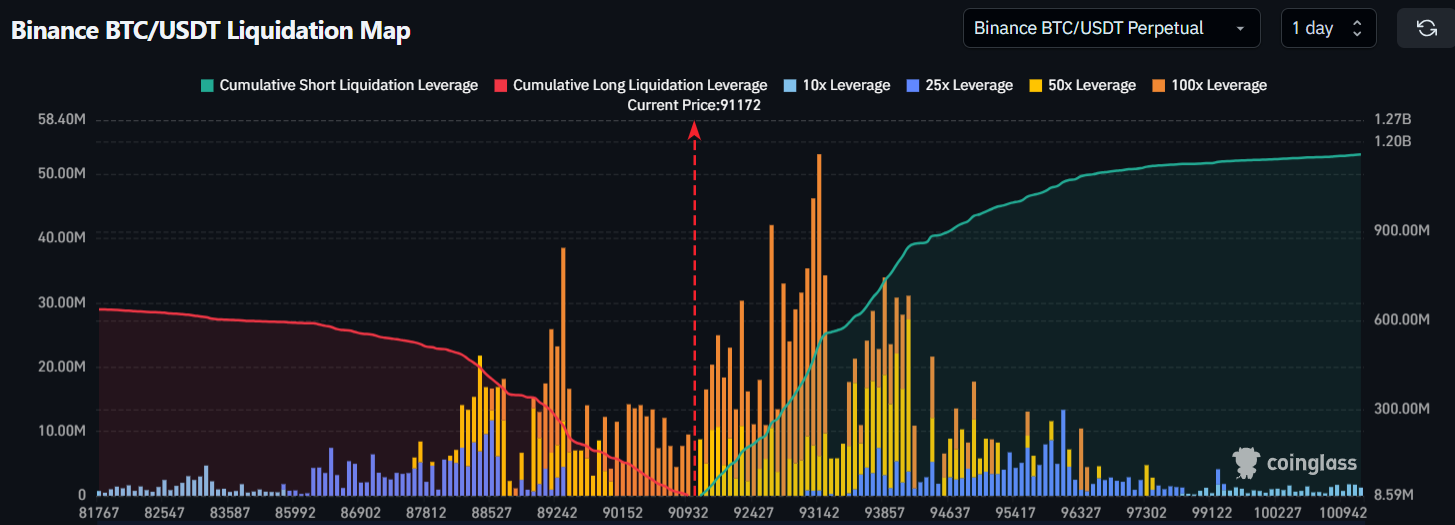Image resolution: width=1455 pixels, height=525 pixels.
Task: Toggle Cumulative Short Liquidation Leverage legend
Action: (x=339, y=85)
